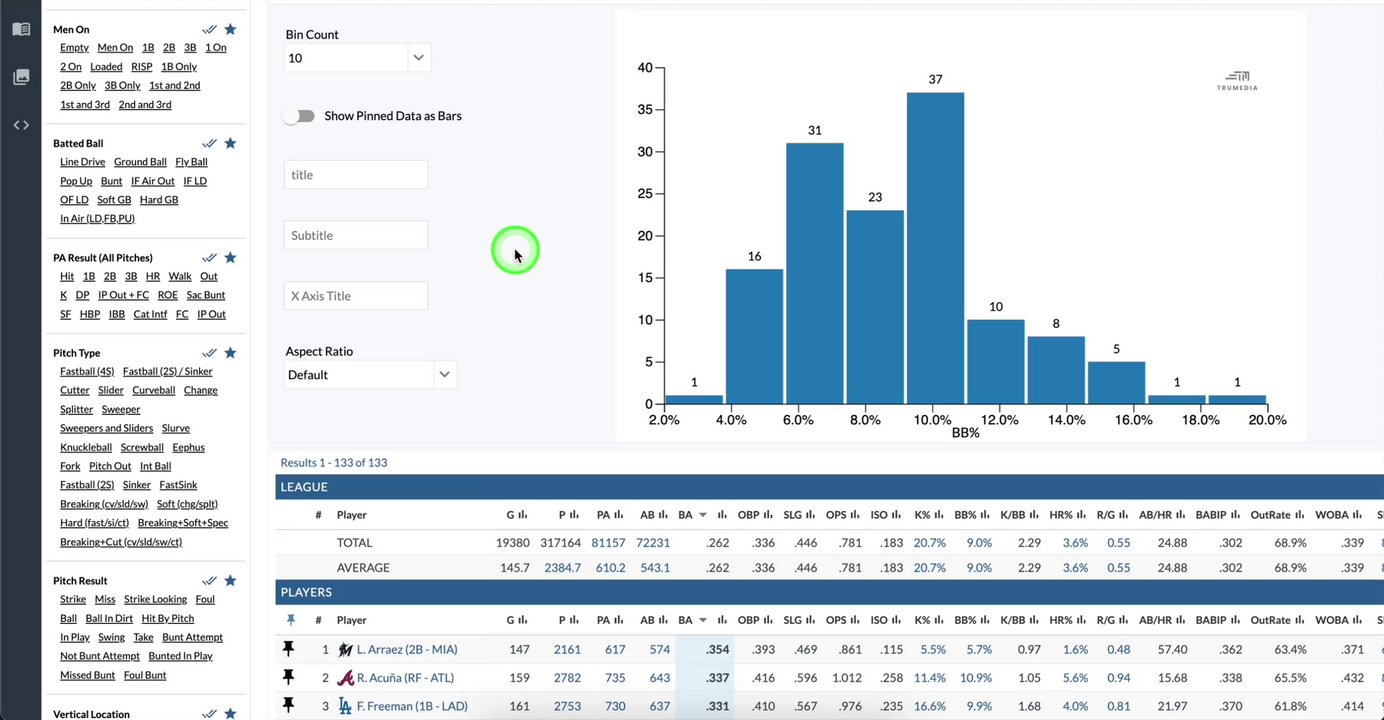Image resolution: width=1384 pixels, height=720 pixels.
Task: Click double-check icon for Pitch Result filter
Action: [209, 580]
